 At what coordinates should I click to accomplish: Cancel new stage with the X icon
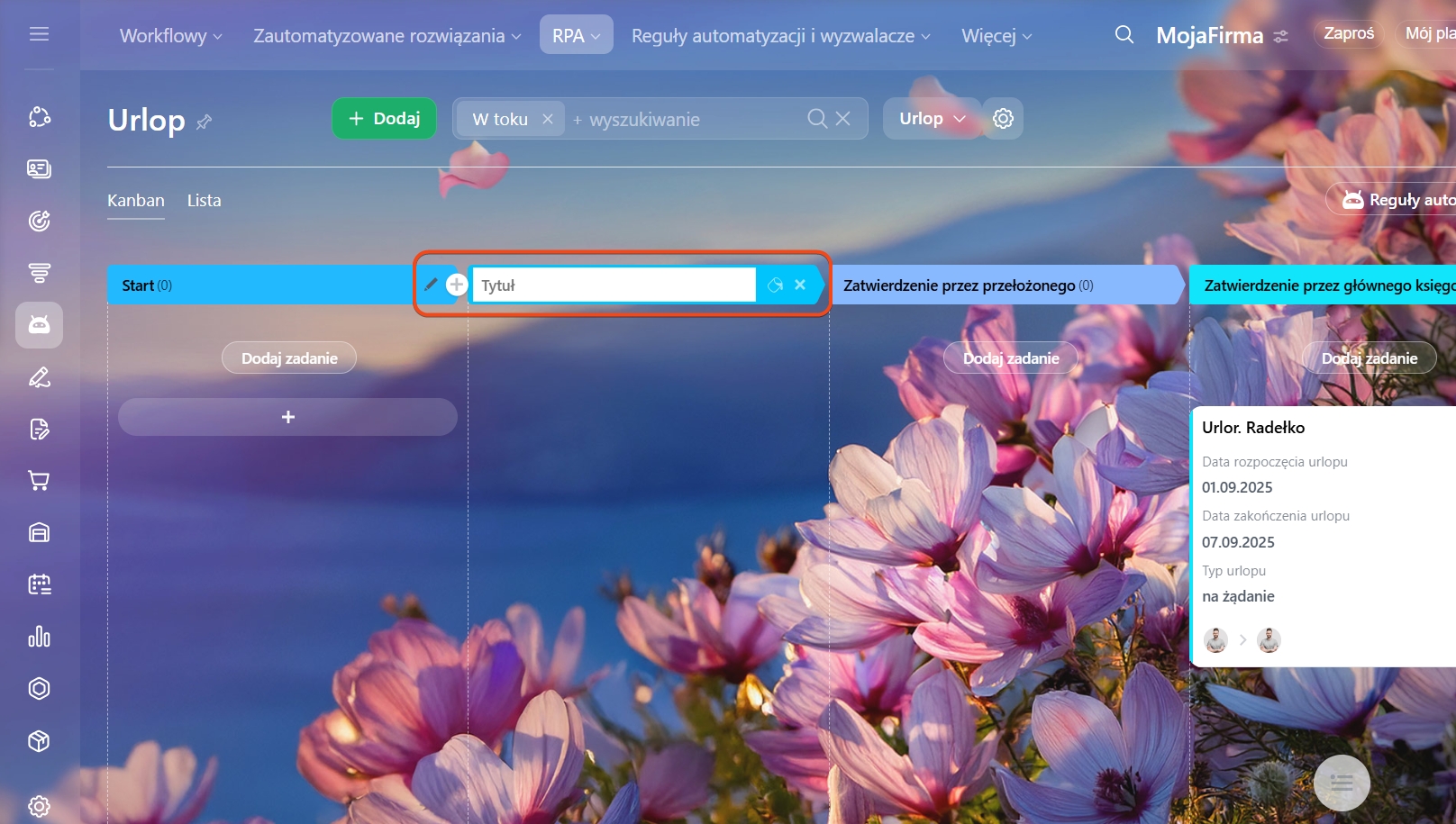pyautogui.click(x=800, y=285)
